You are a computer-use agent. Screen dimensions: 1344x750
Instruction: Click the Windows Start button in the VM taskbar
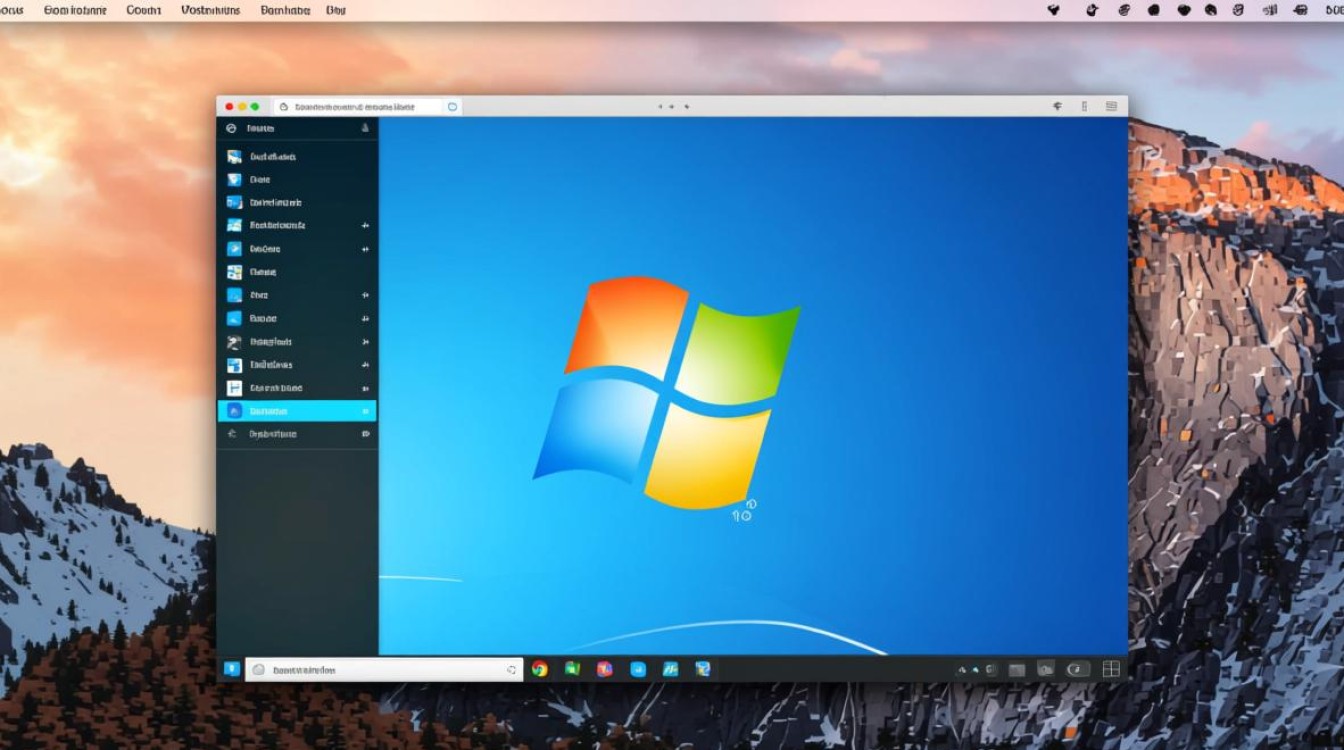232,669
